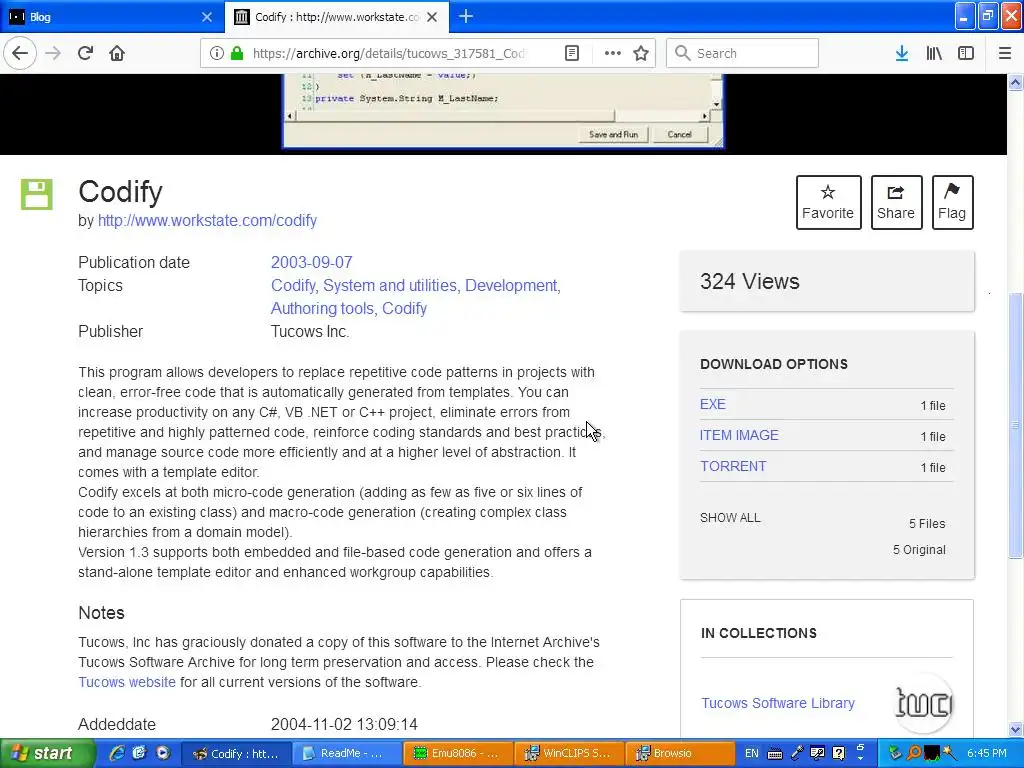Close the Blog tab

tap(207, 17)
